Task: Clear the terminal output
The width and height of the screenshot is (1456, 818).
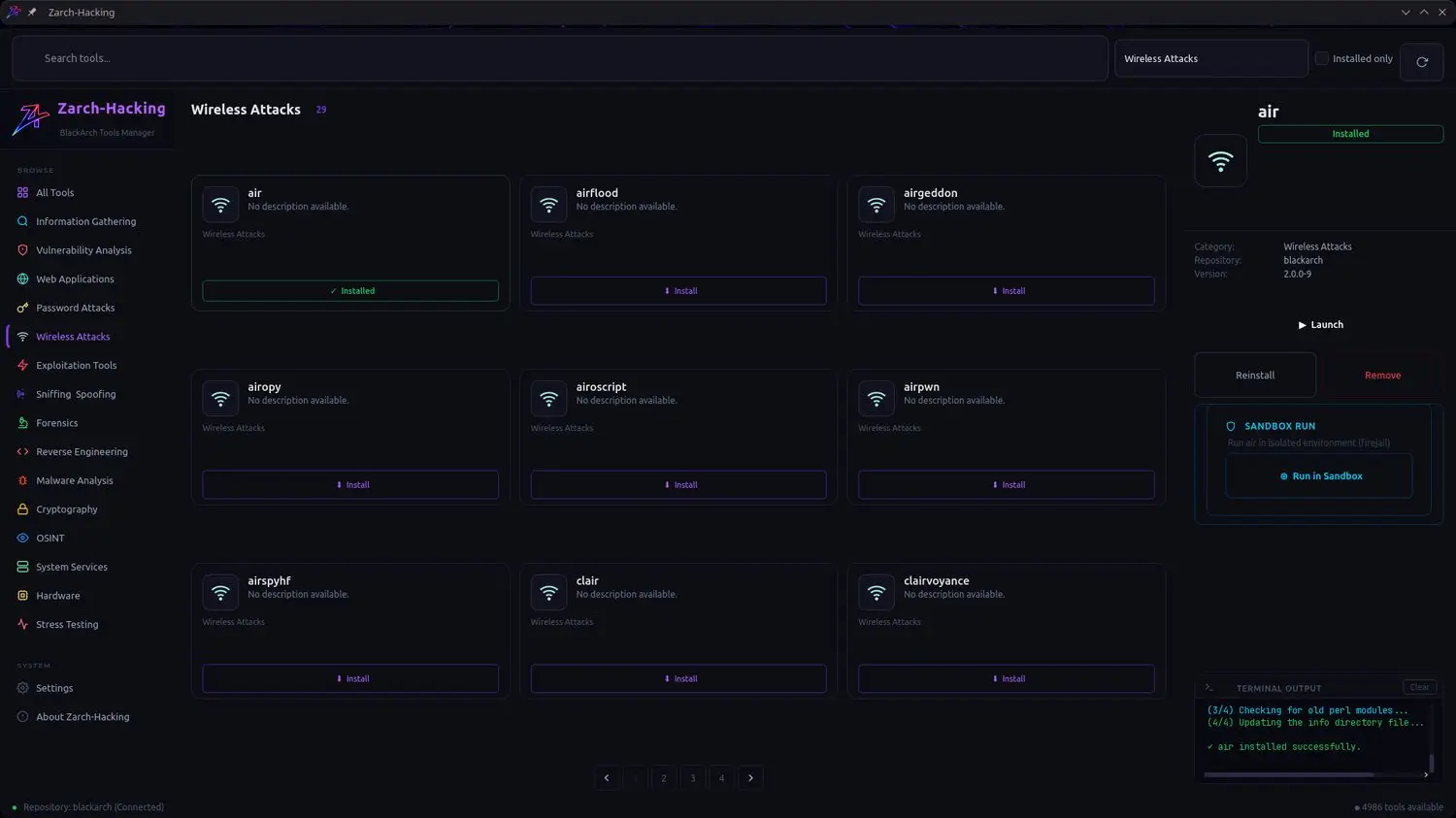Action: pyautogui.click(x=1419, y=688)
